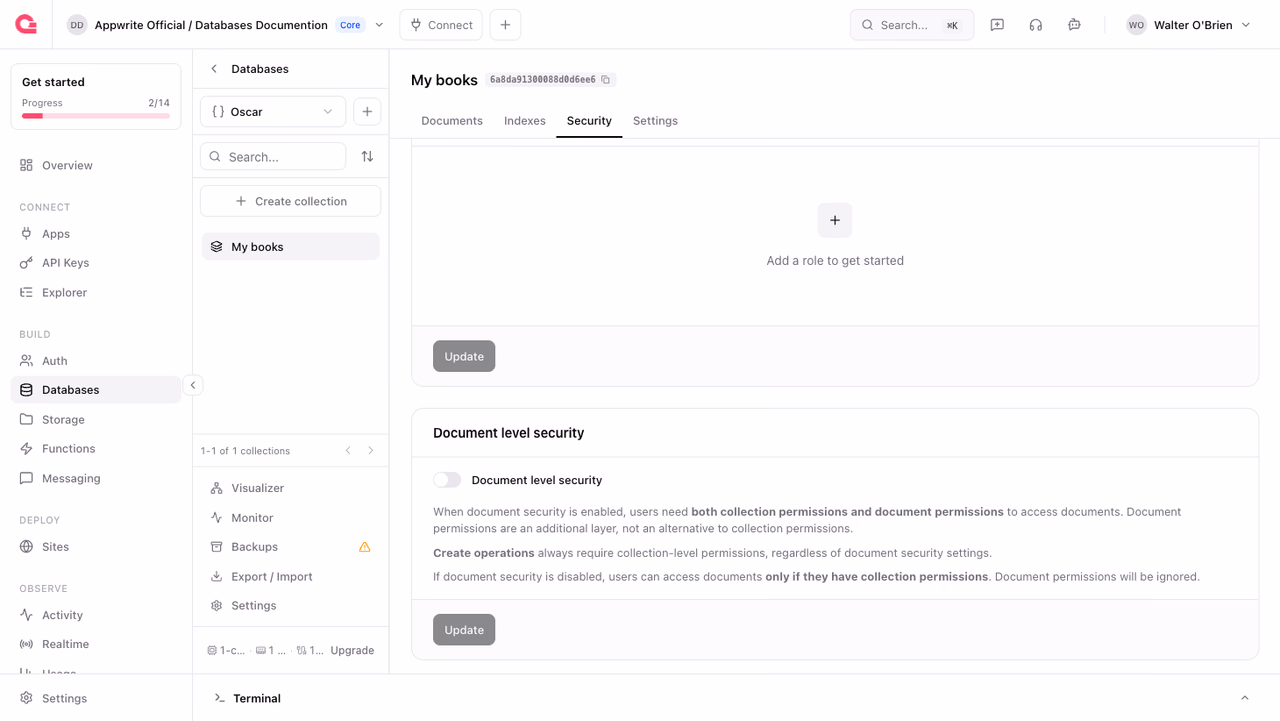
Task: Go to next collections page
Action: (371, 451)
